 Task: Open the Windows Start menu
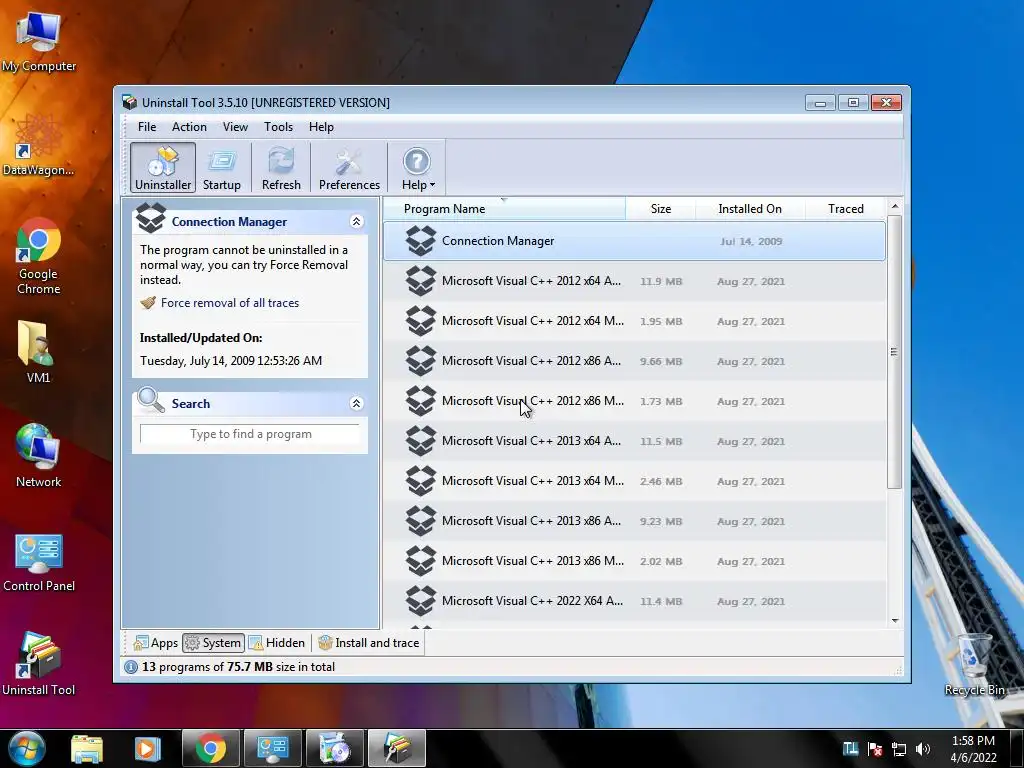(x=26, y=748)
